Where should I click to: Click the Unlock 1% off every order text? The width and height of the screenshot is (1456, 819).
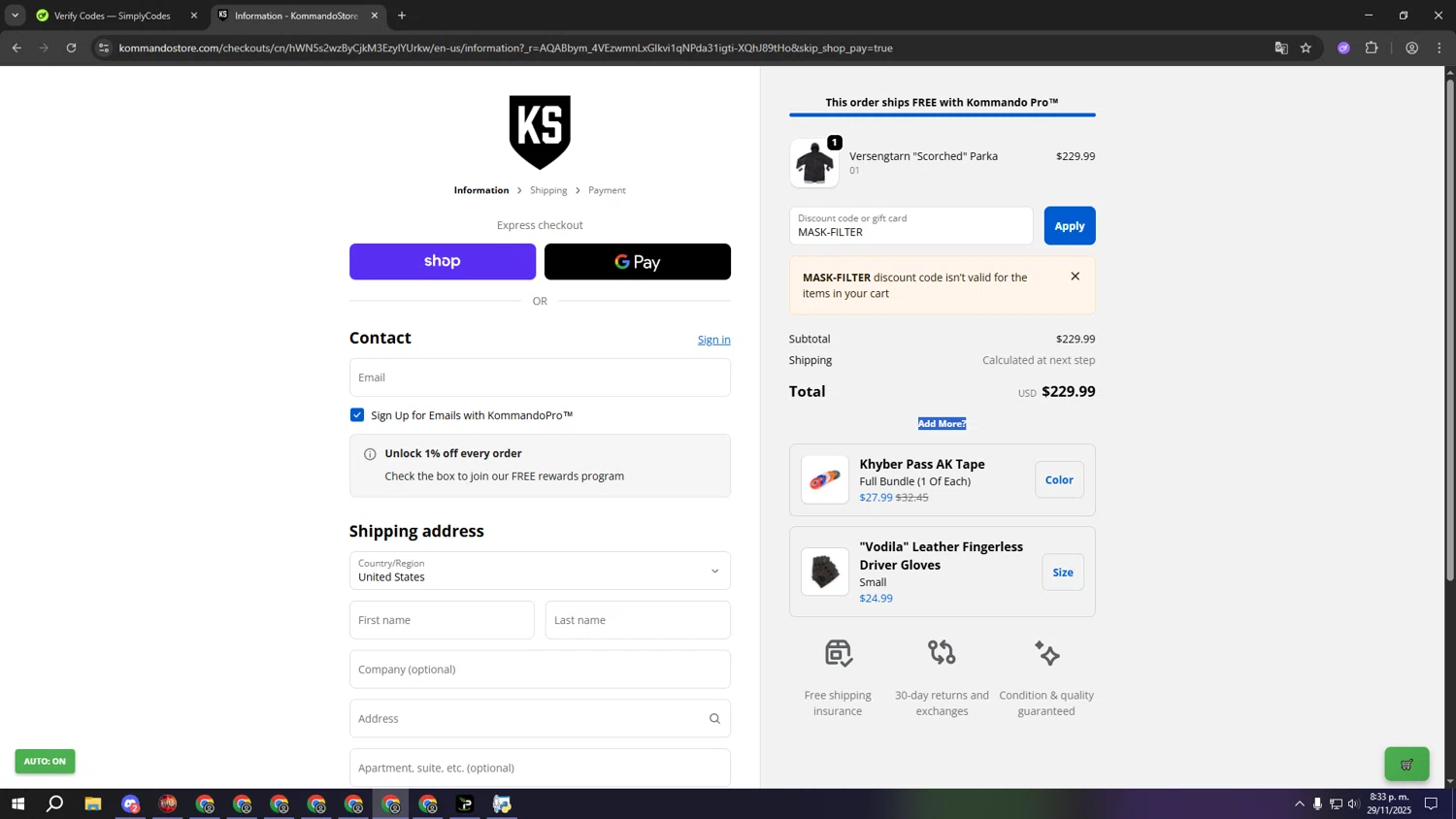point(453,454)
